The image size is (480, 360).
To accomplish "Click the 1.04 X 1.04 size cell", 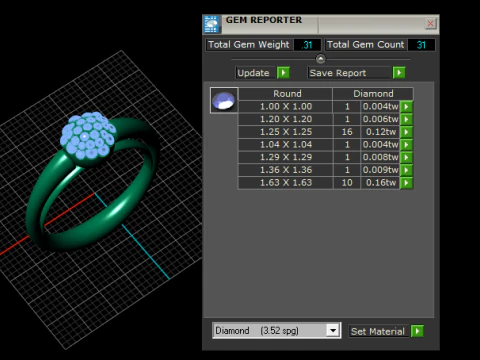I will [x=286, y=145].
